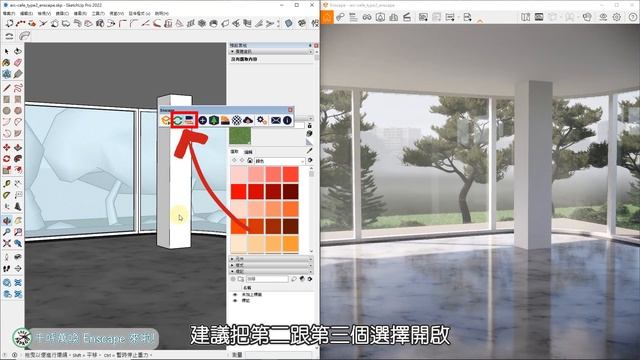Viewport: 640px width, 360px height.
Task: Click the Enscape feedback envelope icon
Action: (x=276, y=120)
